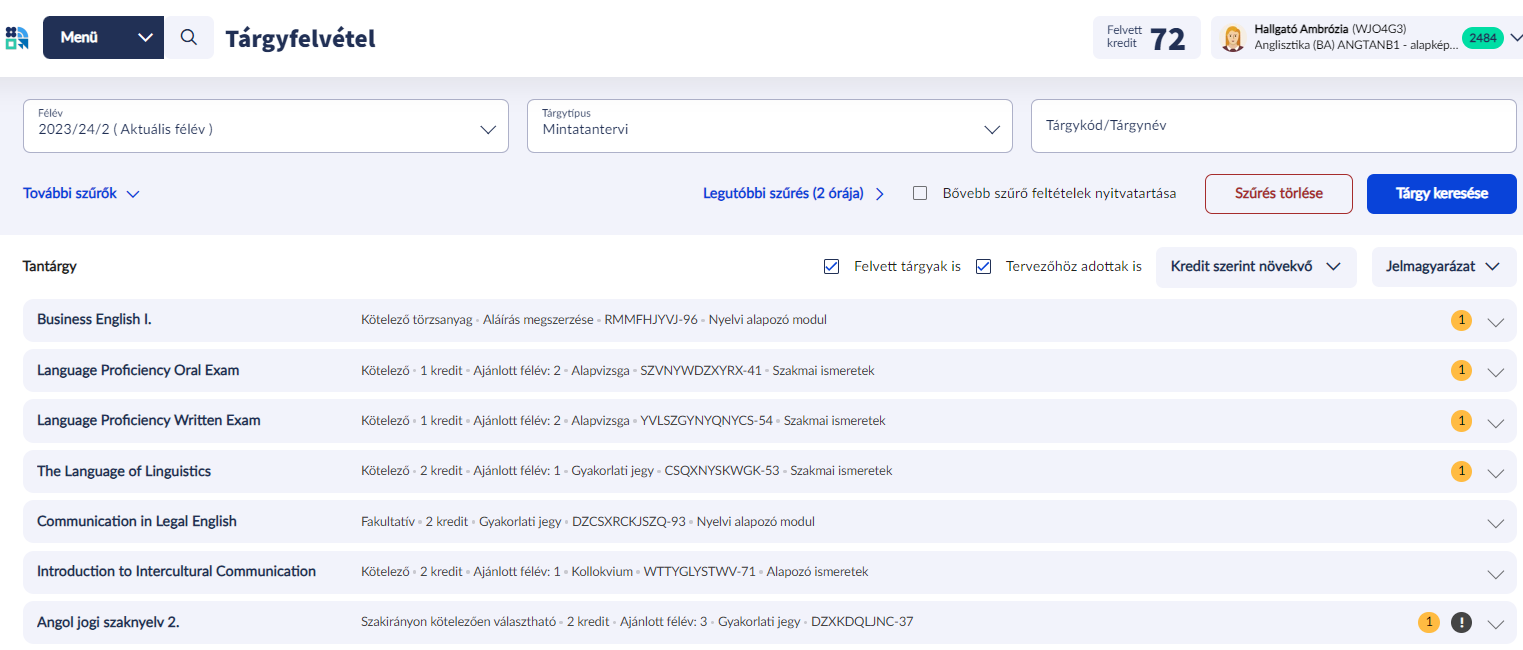Open the Jelmagyarázat legend menu
The height and width of the screenshot is (650, 1523).
(1443, 267)
